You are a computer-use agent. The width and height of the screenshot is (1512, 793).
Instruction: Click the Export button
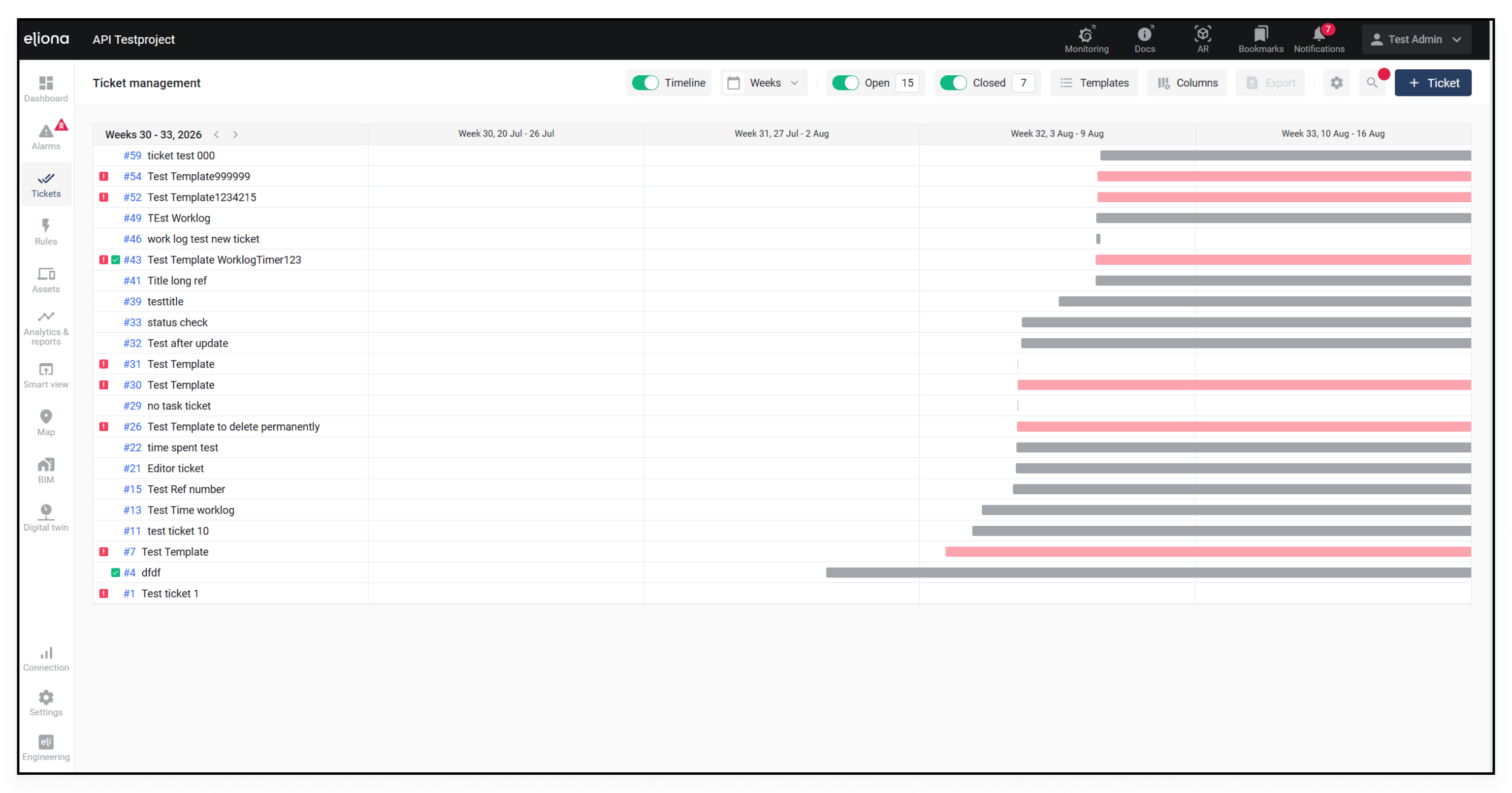1270,83
